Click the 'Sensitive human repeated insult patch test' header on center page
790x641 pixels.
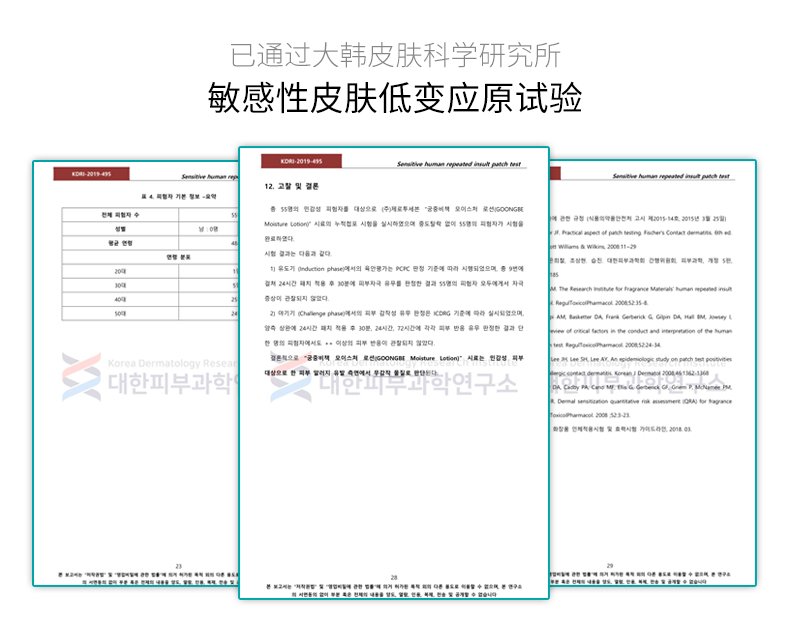pyautogui.click(x=458, y=164)
